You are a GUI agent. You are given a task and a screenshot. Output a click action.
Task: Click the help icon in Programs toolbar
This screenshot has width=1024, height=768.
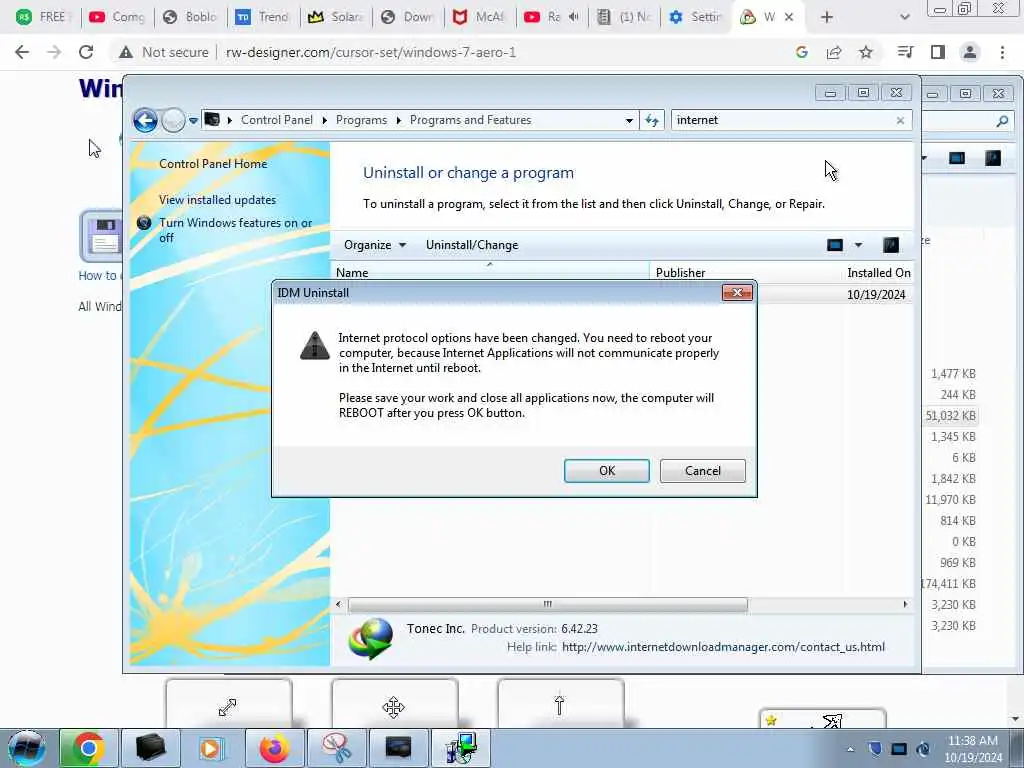click(x=891, y=245)
